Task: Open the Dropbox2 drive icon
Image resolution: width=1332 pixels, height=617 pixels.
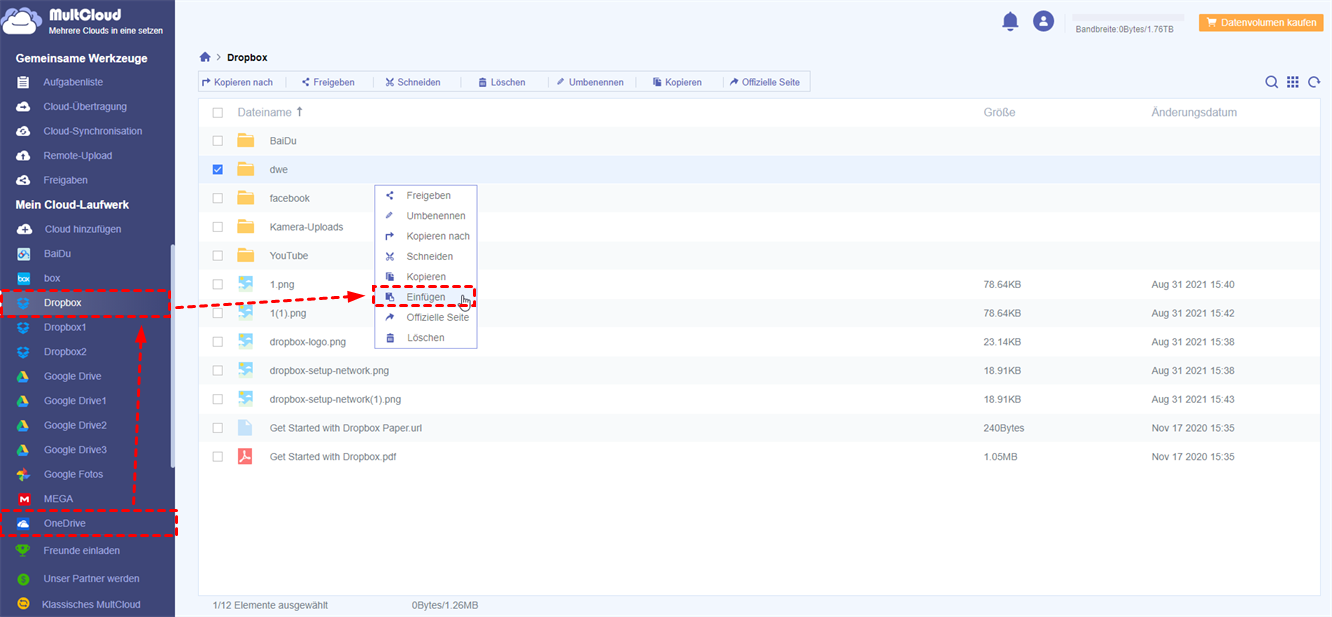Action: coord(24,352)
